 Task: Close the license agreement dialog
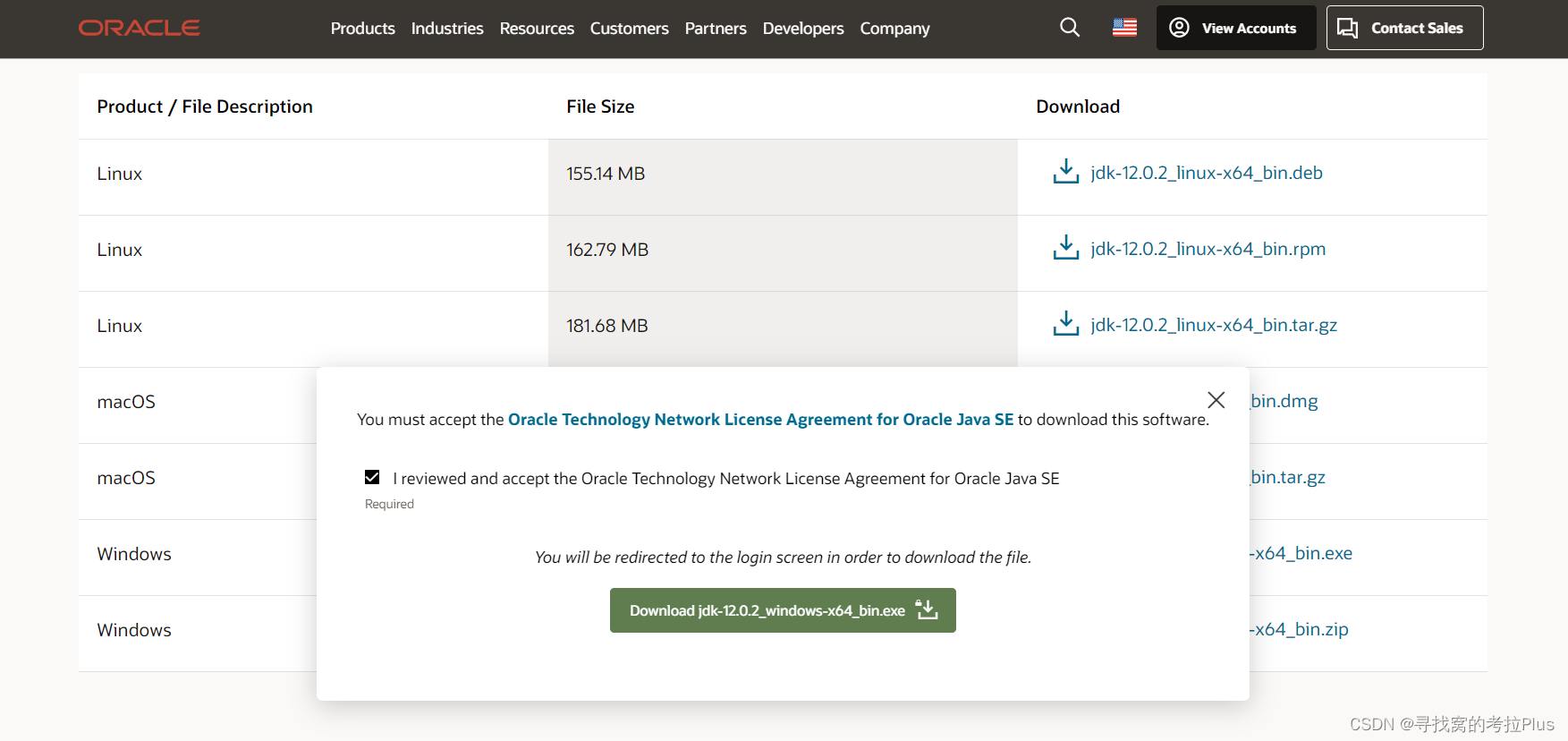[1216, 399]
